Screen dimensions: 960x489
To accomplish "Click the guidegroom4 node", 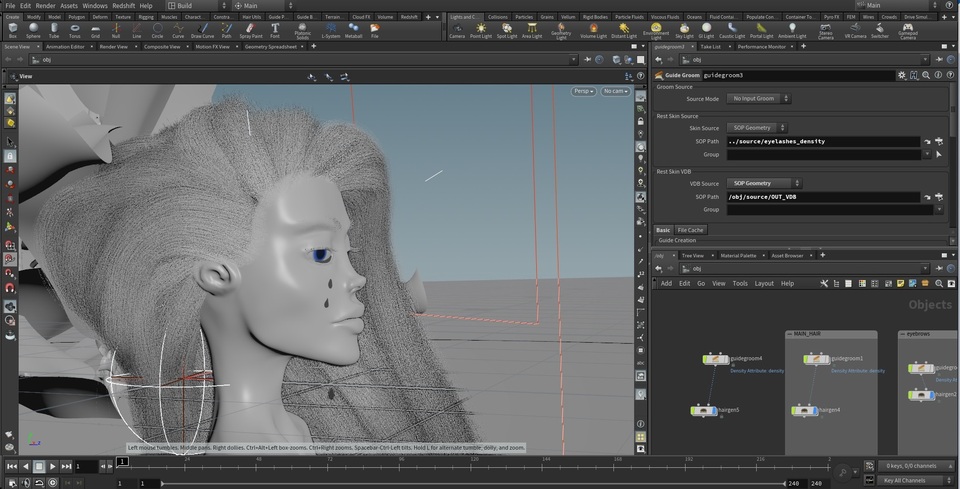I will tap(715, 358).
